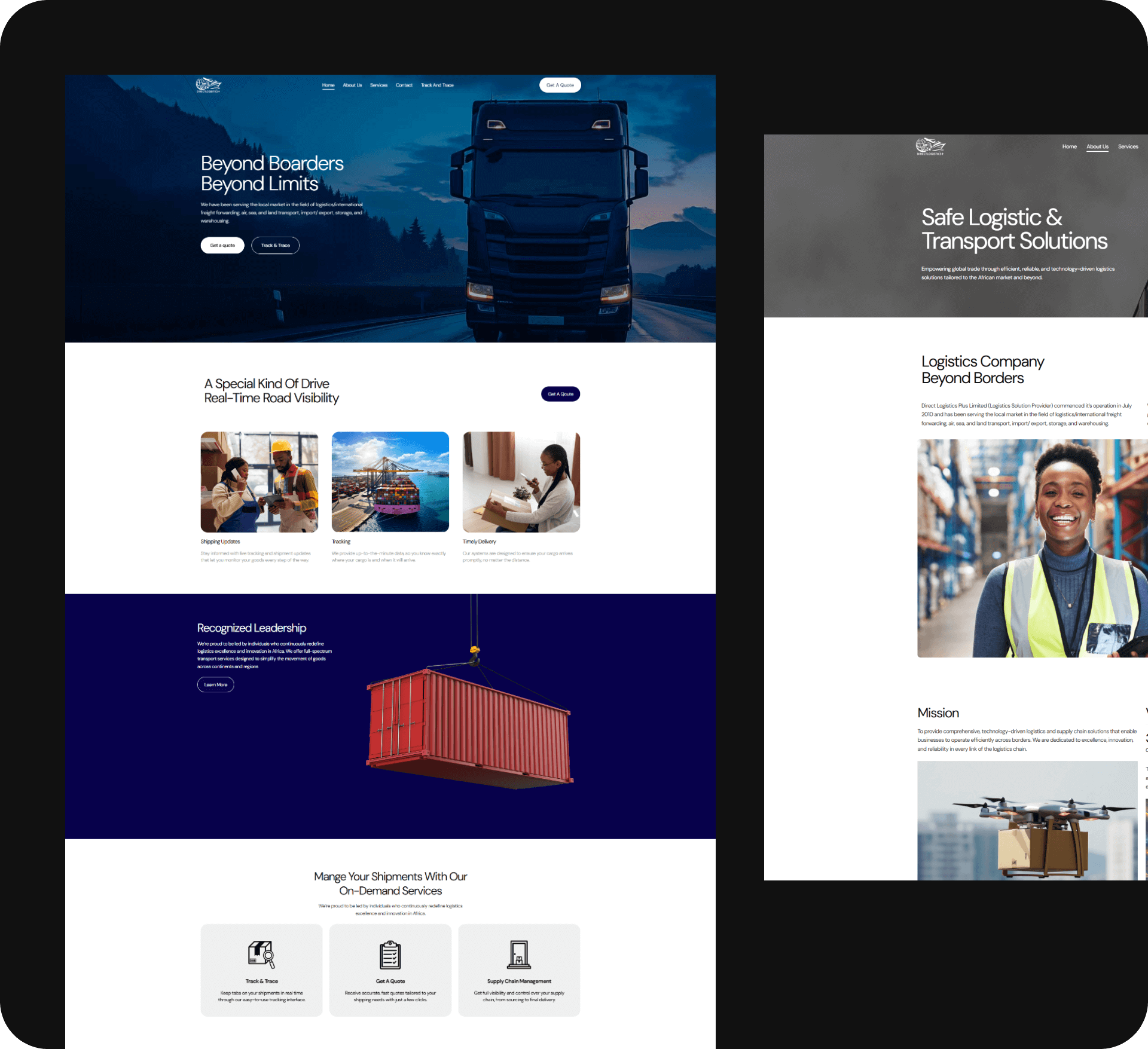Click the logo on the About Us page
This screenshot has height=1049, width=1148.
(930, 146)
